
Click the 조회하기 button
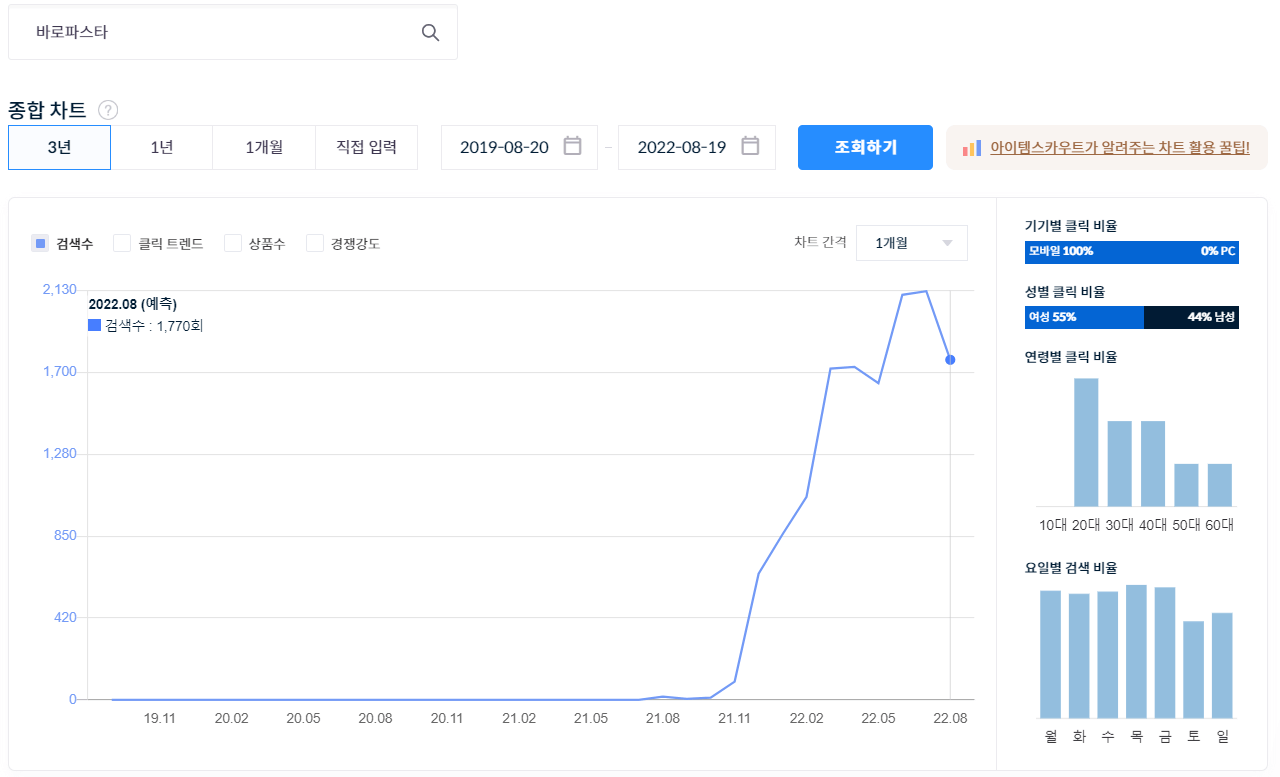865,147
